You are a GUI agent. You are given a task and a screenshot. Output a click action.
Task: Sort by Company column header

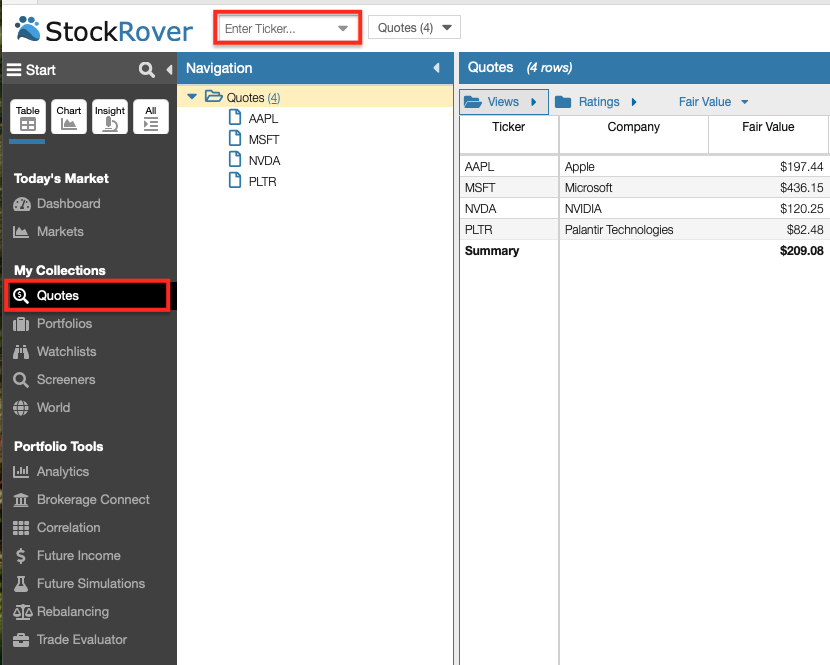click(634, 127)
